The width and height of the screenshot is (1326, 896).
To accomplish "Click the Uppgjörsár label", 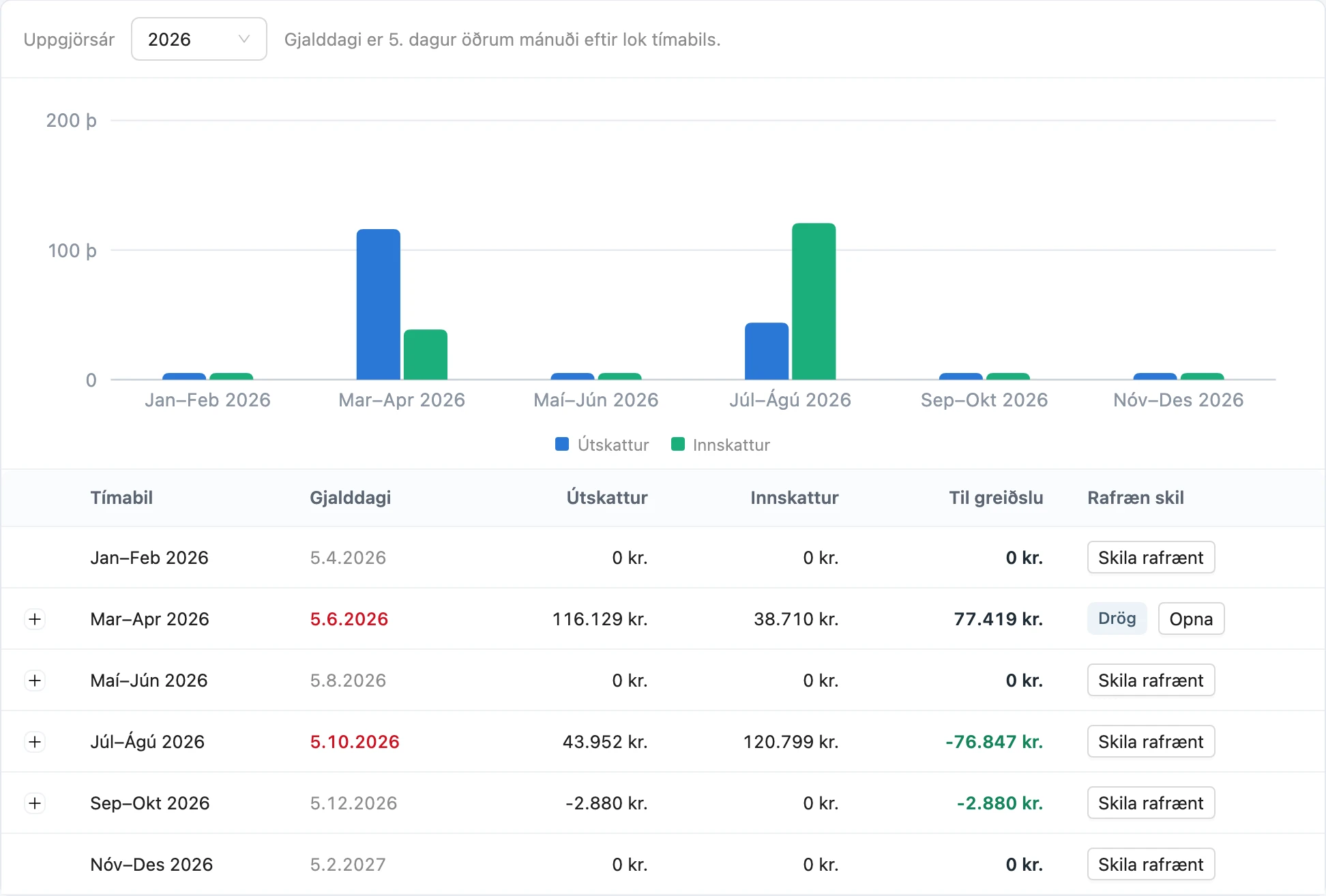I will pyautogui.click(x=69, y=40).
